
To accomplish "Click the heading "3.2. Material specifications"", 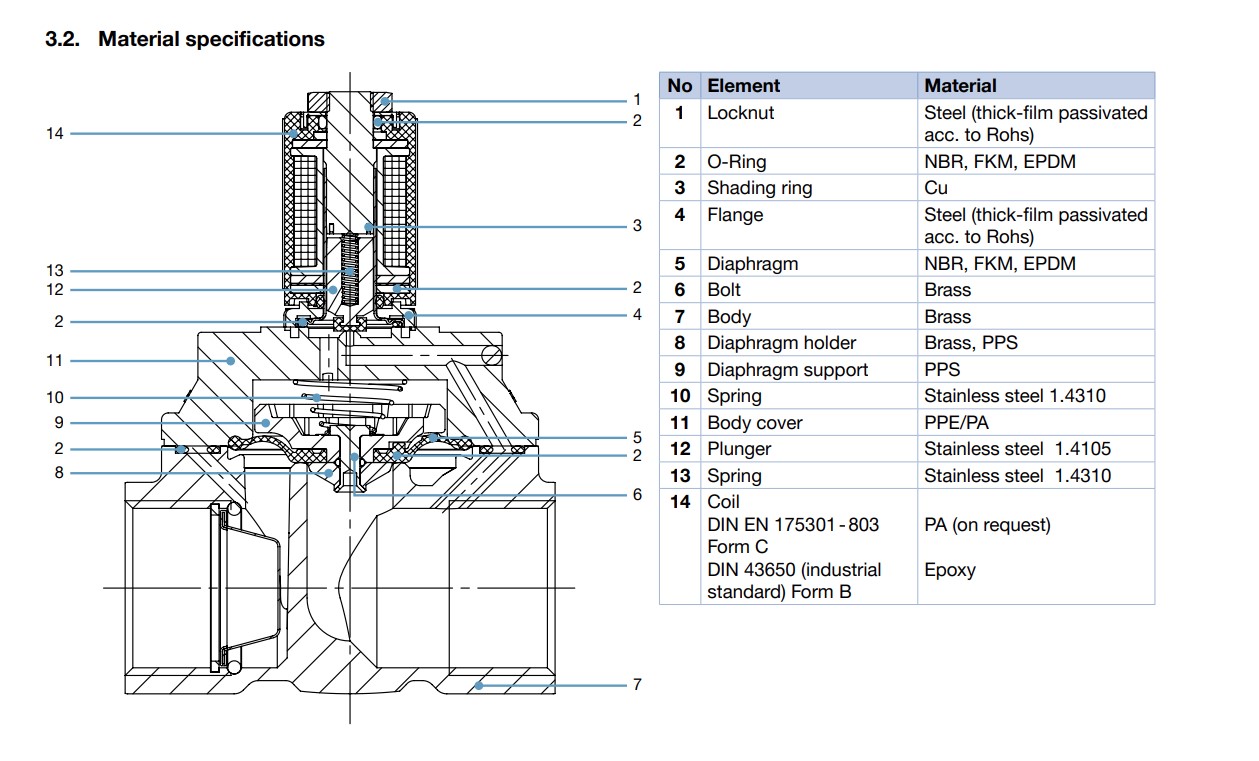I will coord(185,39).
